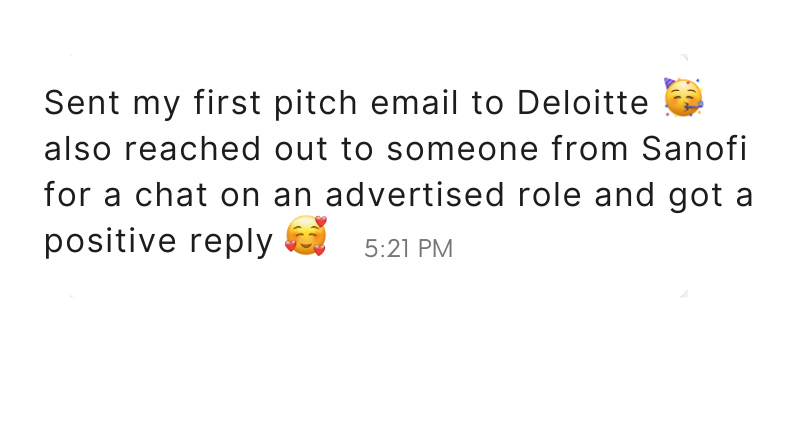This screenshot has height=436, width=792.
Task: Click the word "first" in first line
Action: coord(227,103)
